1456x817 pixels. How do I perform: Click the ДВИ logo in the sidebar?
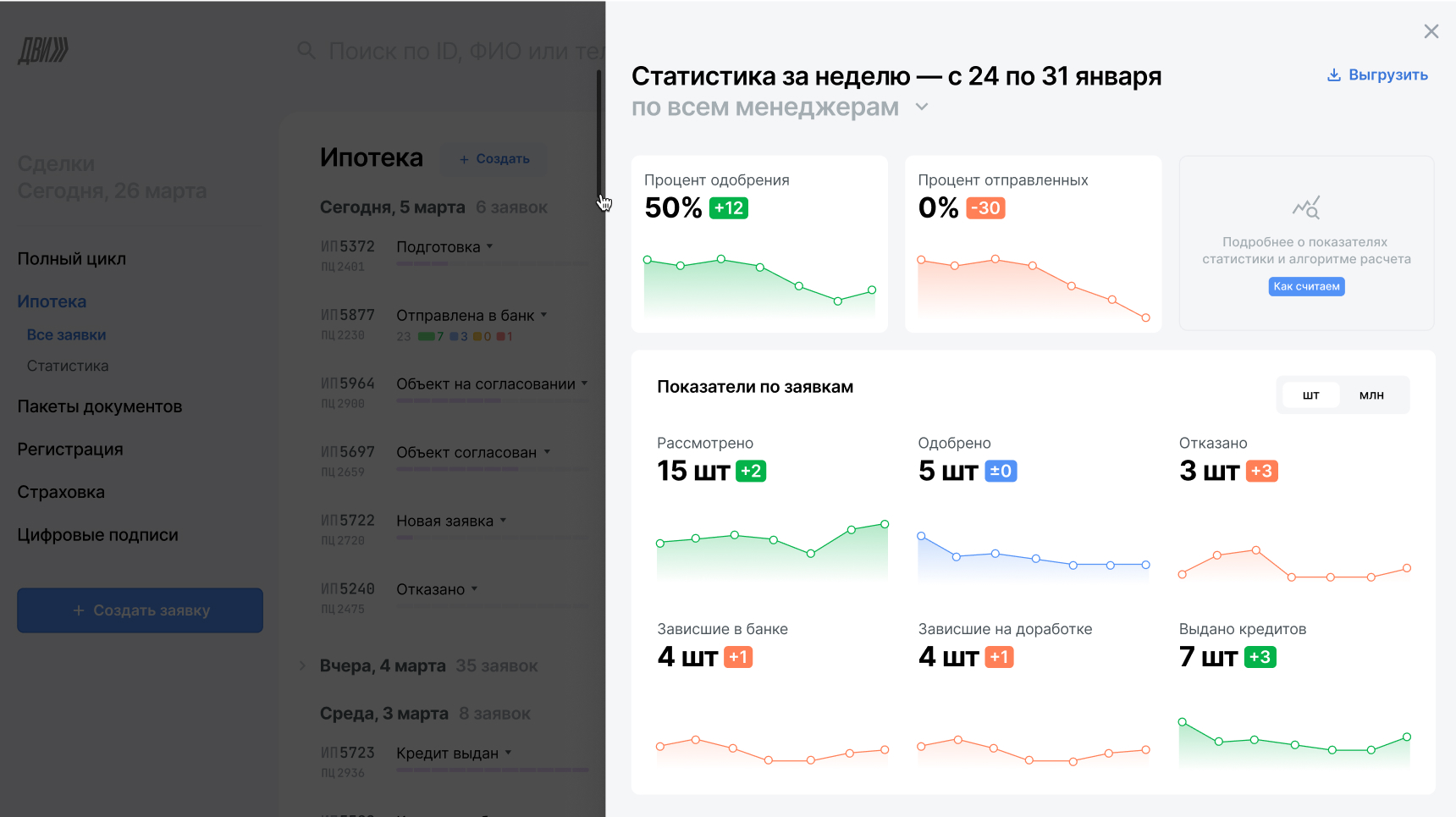(43, 51)
